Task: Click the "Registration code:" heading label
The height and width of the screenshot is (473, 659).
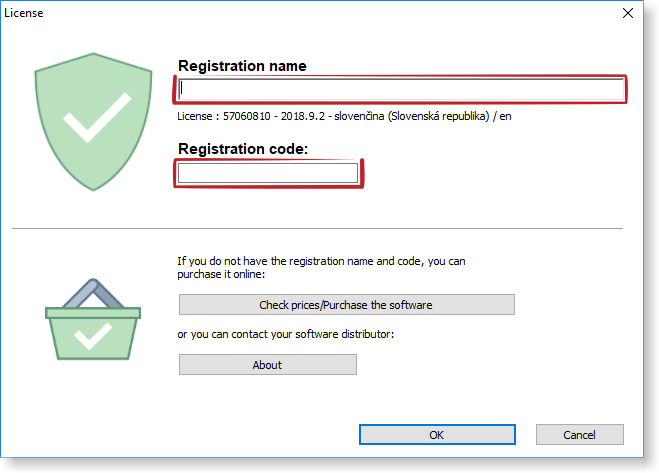Action: pos(243,149)
